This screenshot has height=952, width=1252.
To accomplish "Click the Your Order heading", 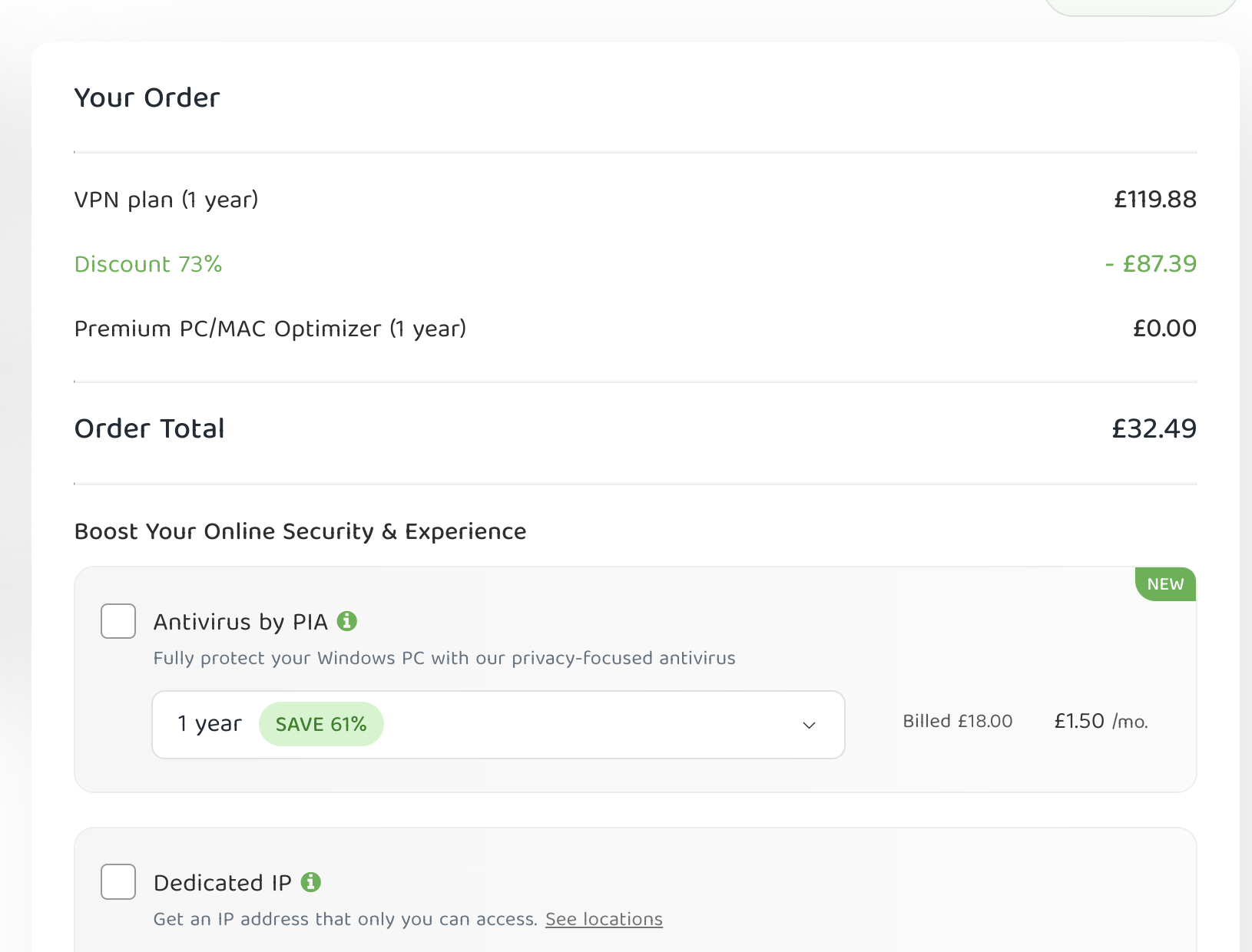I will [147, 98].
